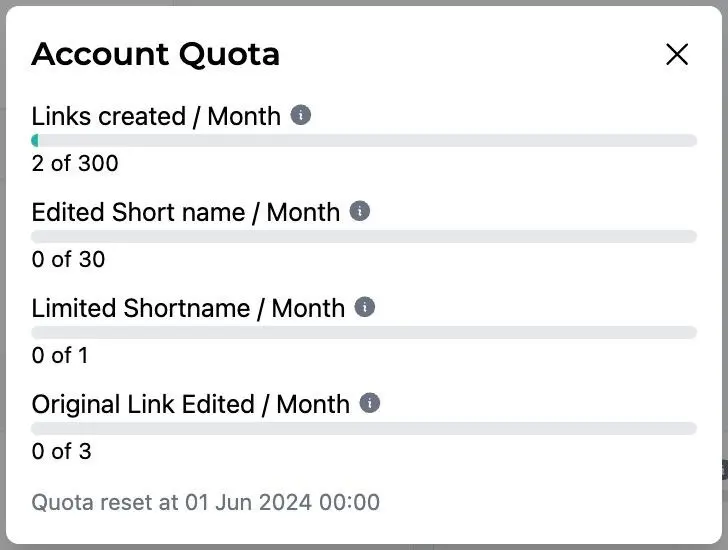Click the '2 of 300' usage text
The image size is (728, 550).
pyautogui.click(x=74, y=163)
